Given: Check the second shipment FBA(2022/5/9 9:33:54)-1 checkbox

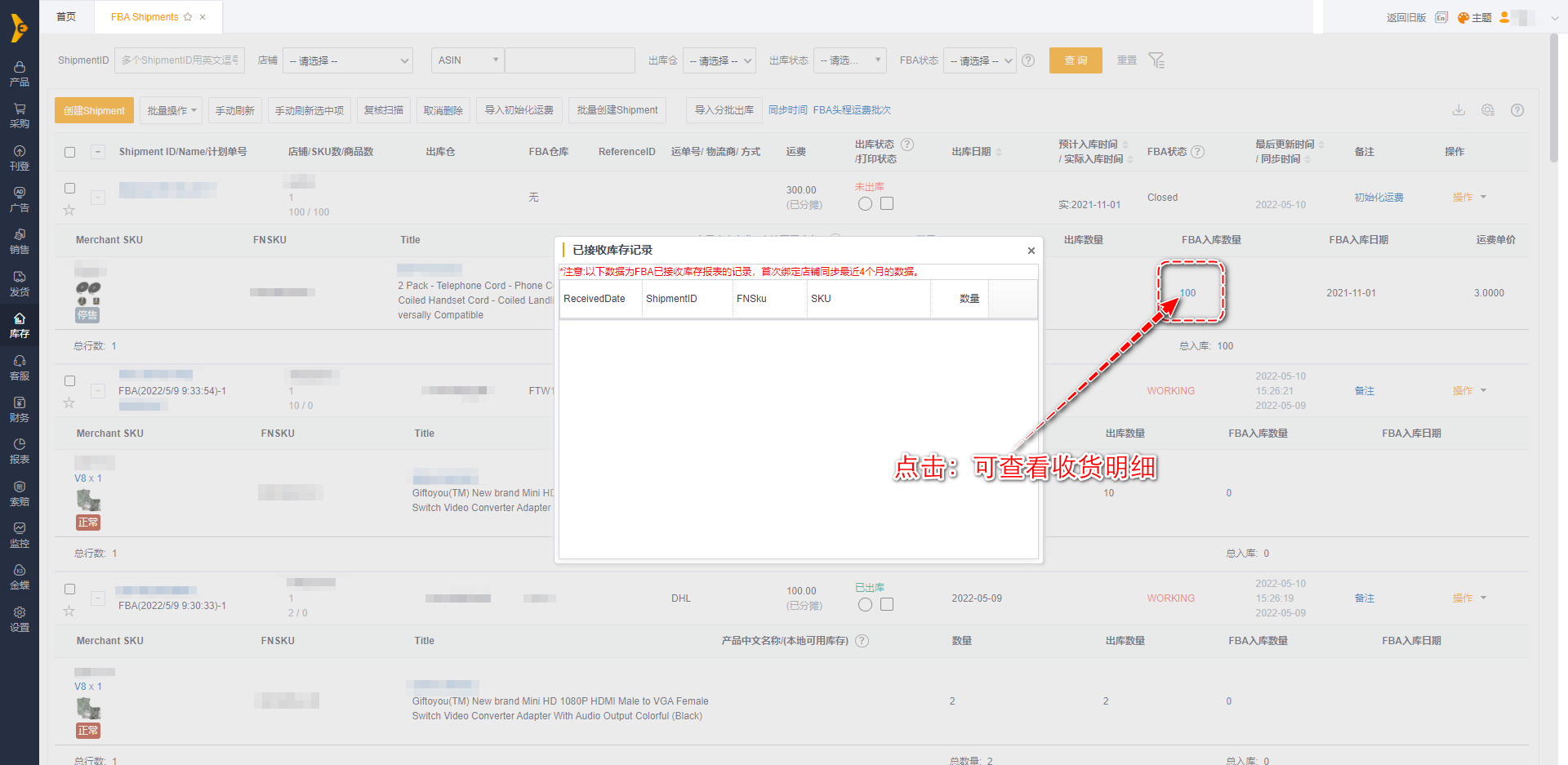Looking at the screenshot, I should tap(70, 381).
